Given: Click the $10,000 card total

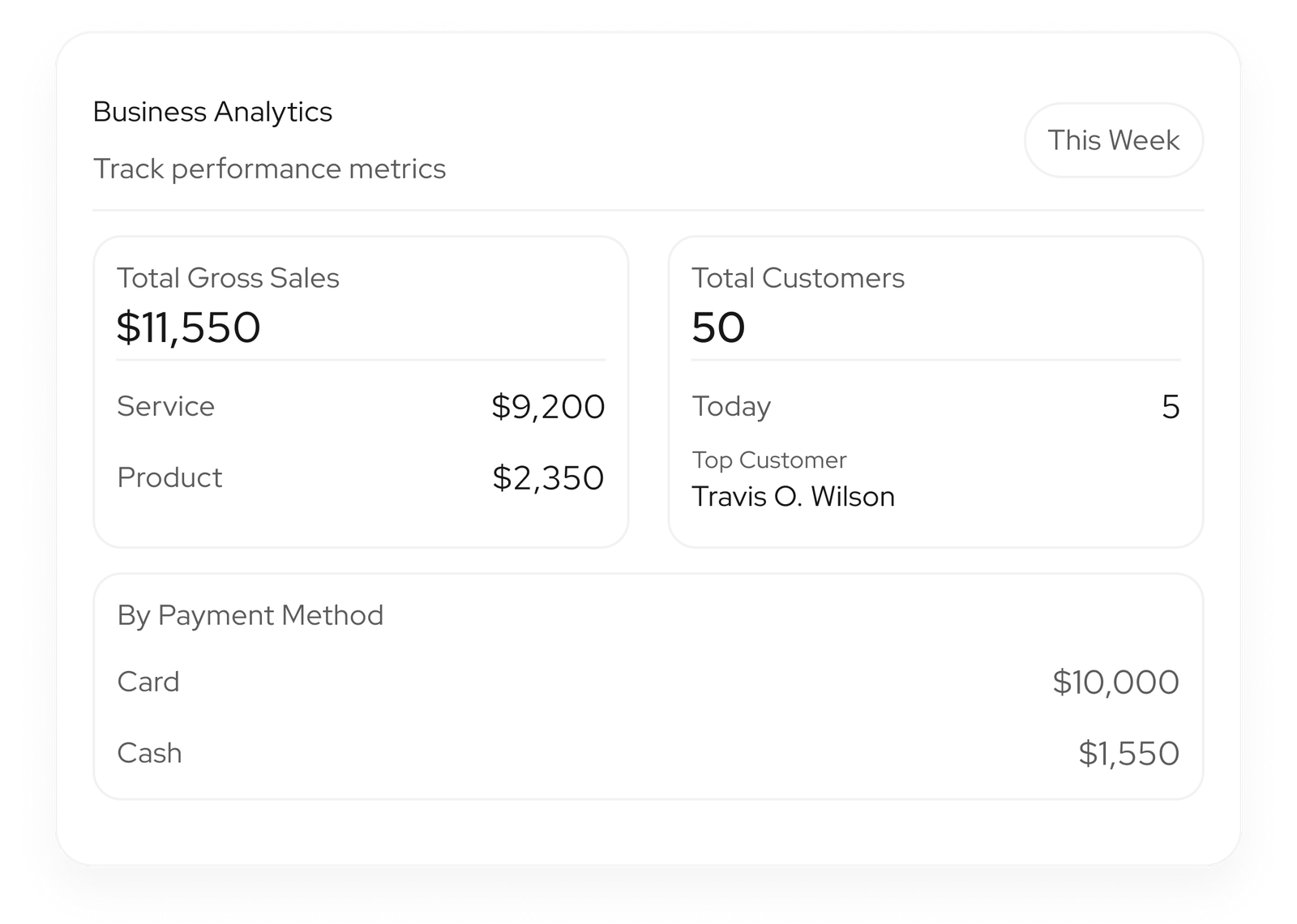Looking at the screenshot, I should click(x=1115, y=682).
